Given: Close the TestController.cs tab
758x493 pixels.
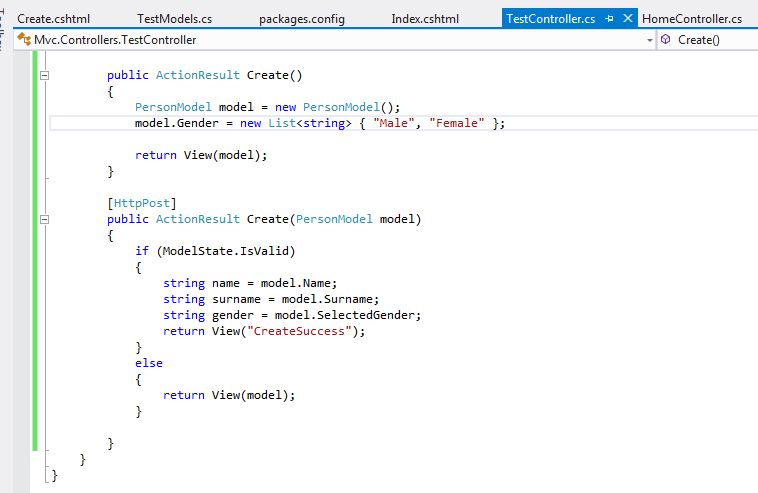Looking at the screenshot, I should tap(627, 19).
